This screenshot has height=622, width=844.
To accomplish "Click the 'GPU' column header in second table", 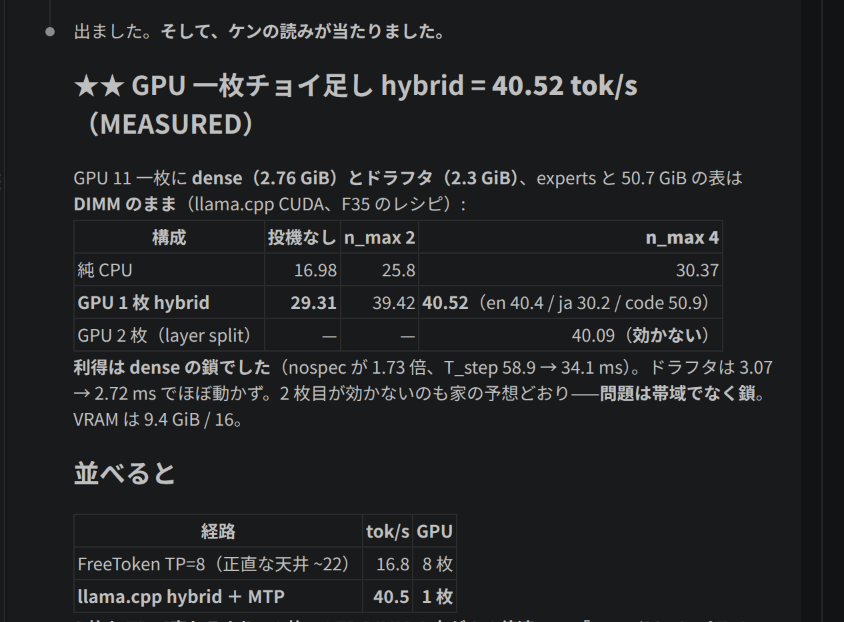I will click(x=434, y=532).
